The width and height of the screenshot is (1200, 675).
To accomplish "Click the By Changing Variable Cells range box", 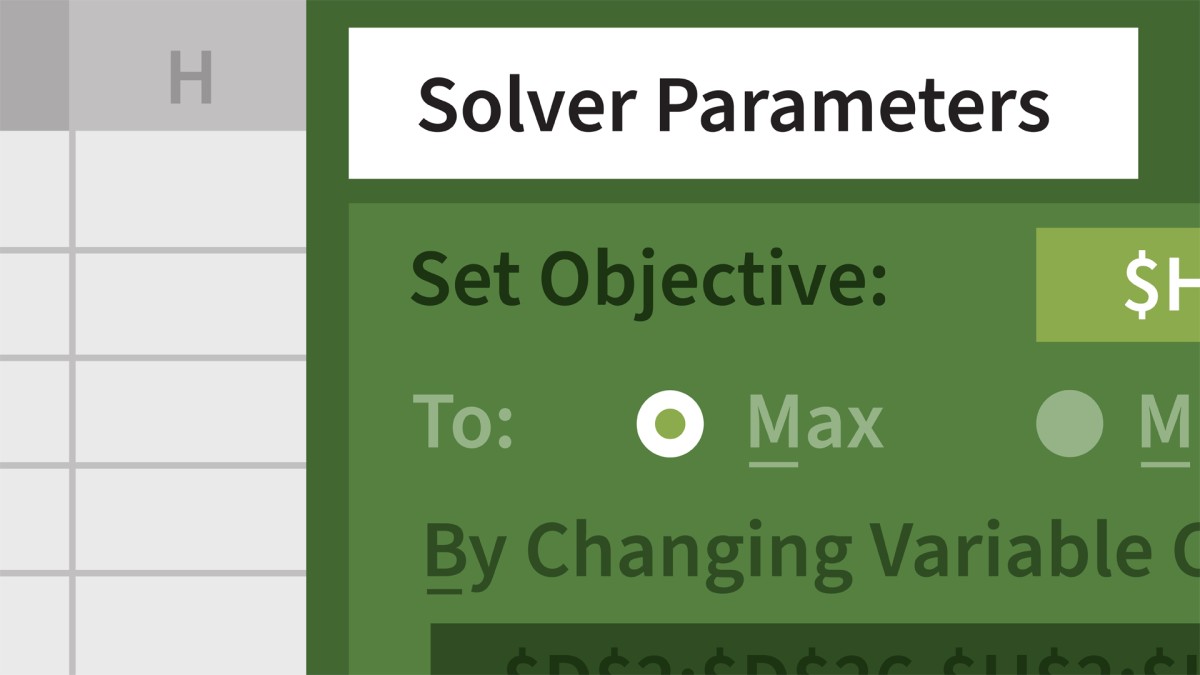I will coord(815,650).
